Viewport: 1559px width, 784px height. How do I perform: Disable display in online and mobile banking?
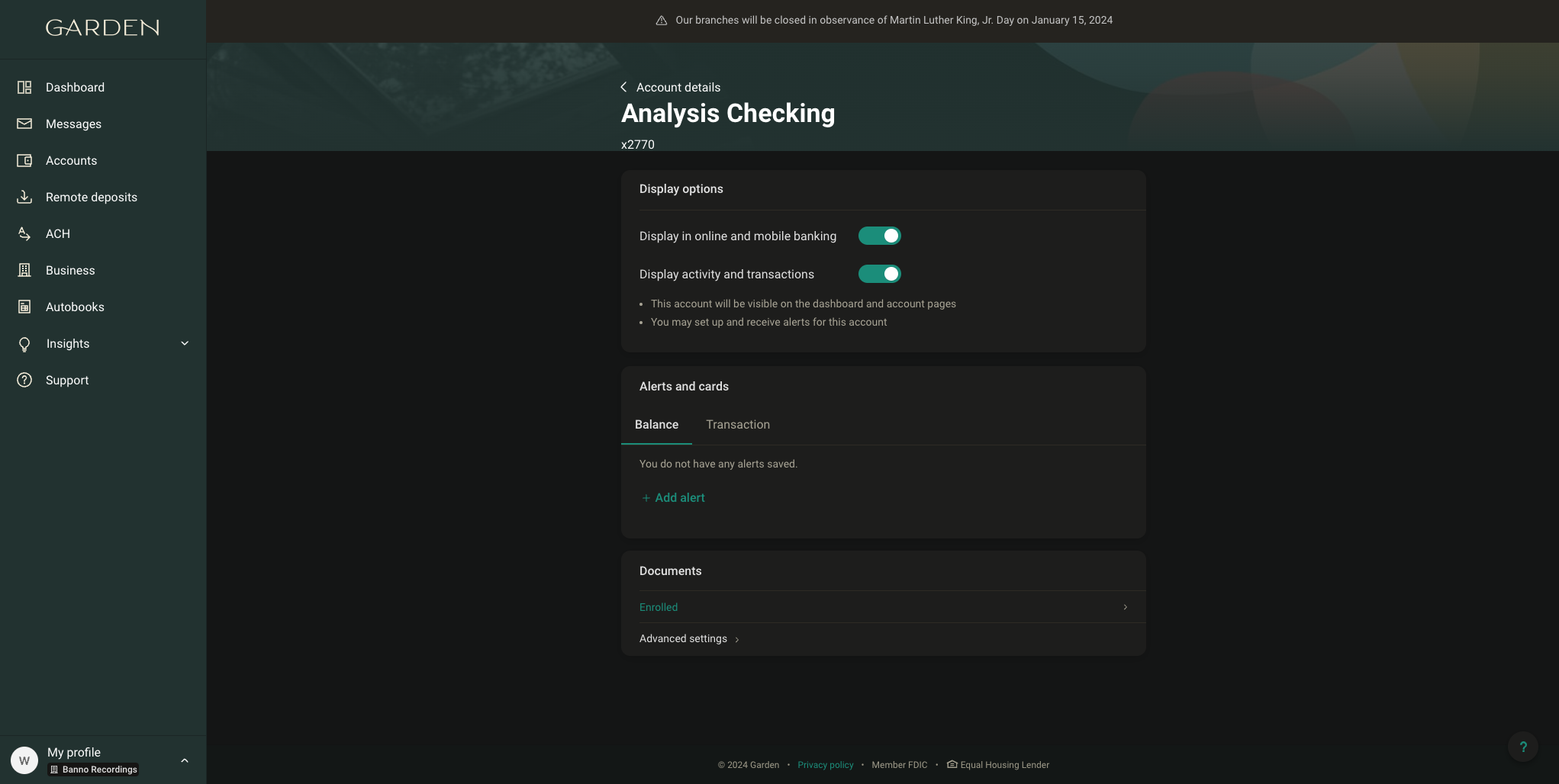pyautogui.click(x=879, y=236)
